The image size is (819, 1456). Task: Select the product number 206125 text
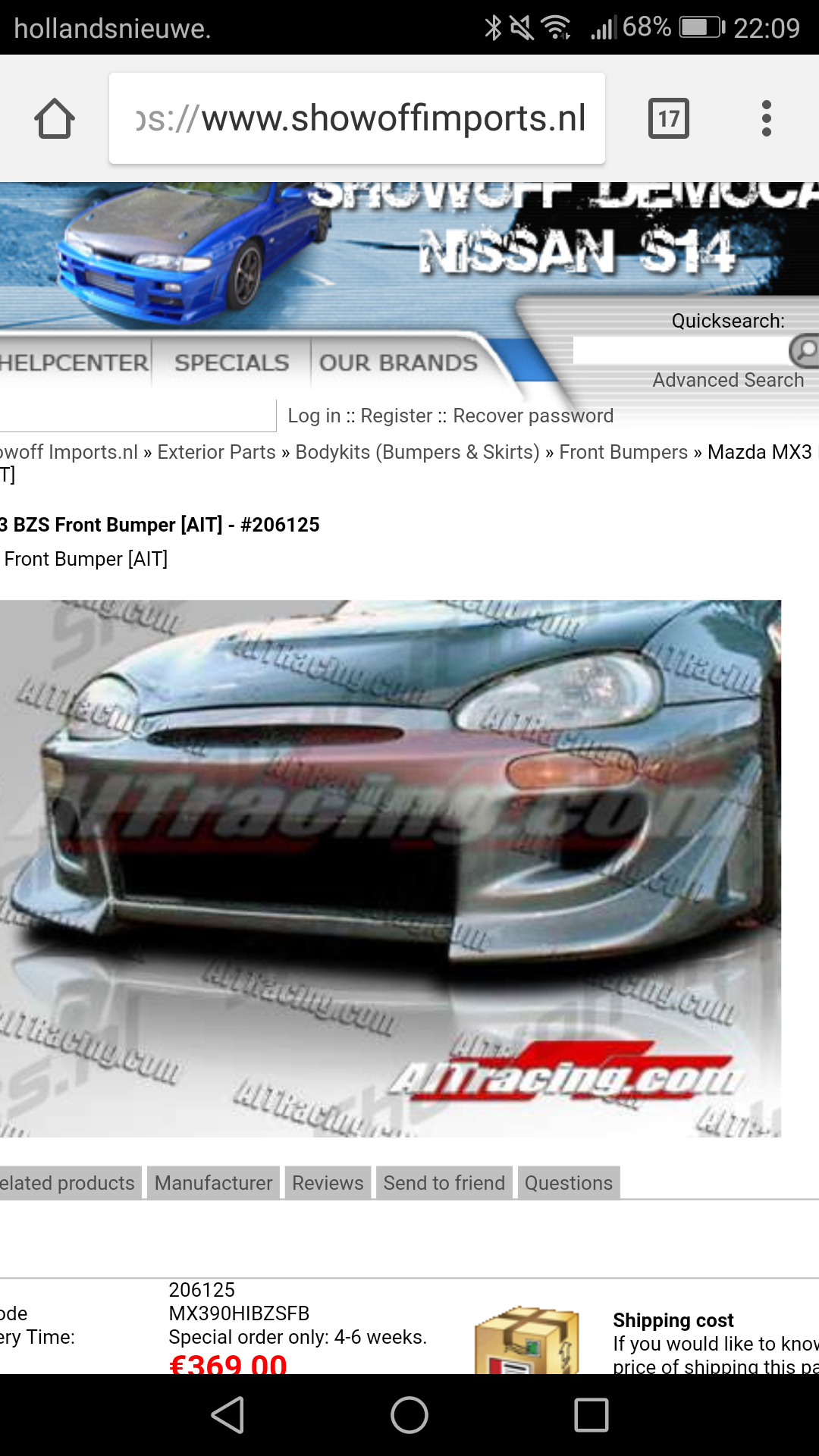pyautogui.click(x=202, y=1290)
